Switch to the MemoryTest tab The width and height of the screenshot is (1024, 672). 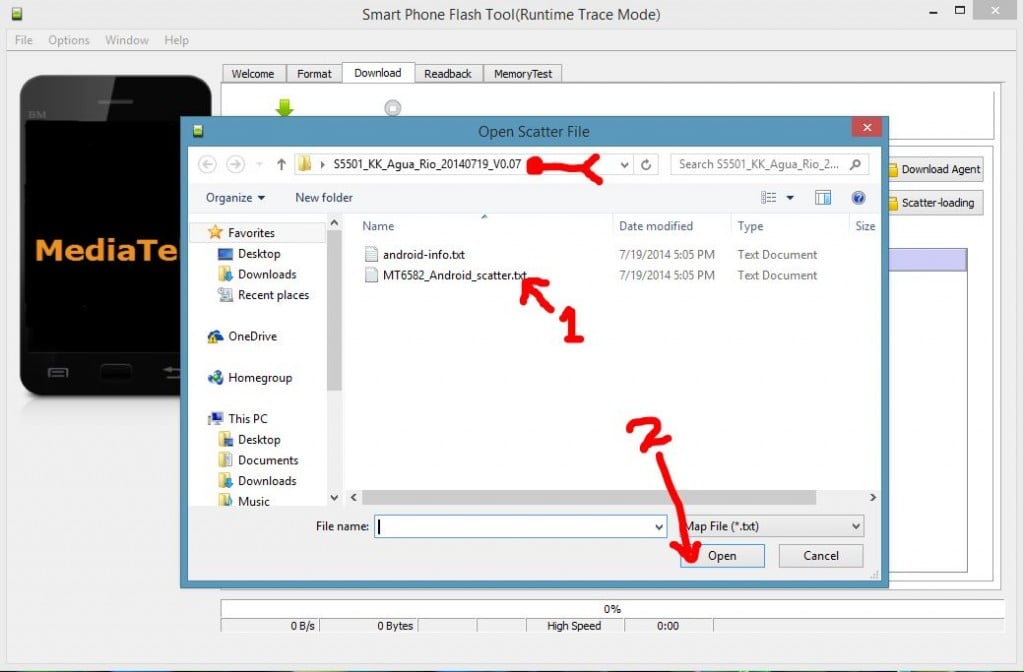pos(522,74)
